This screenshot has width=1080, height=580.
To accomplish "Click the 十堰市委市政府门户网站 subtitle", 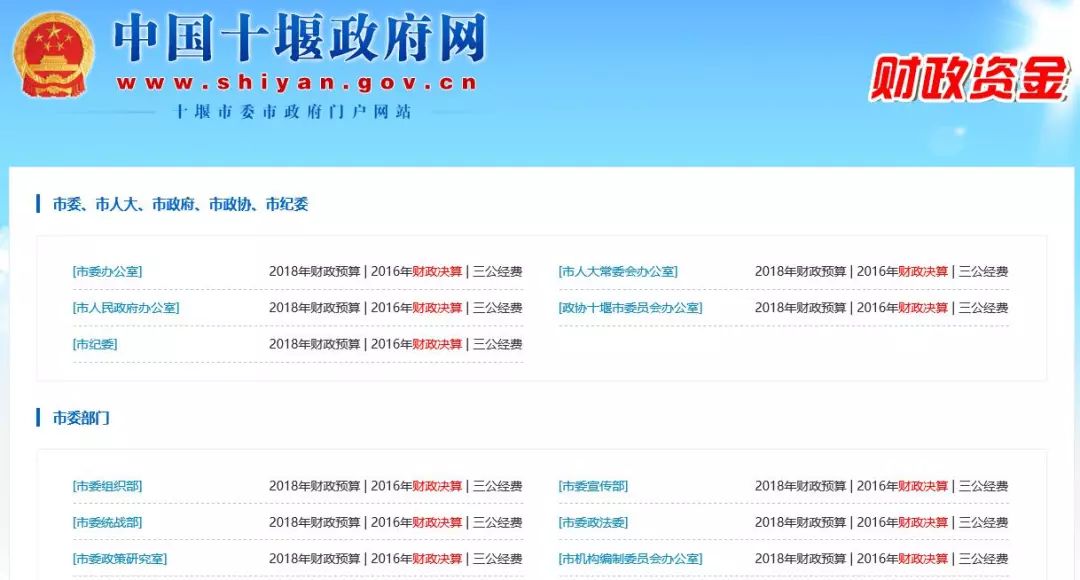I will (292, 112).
